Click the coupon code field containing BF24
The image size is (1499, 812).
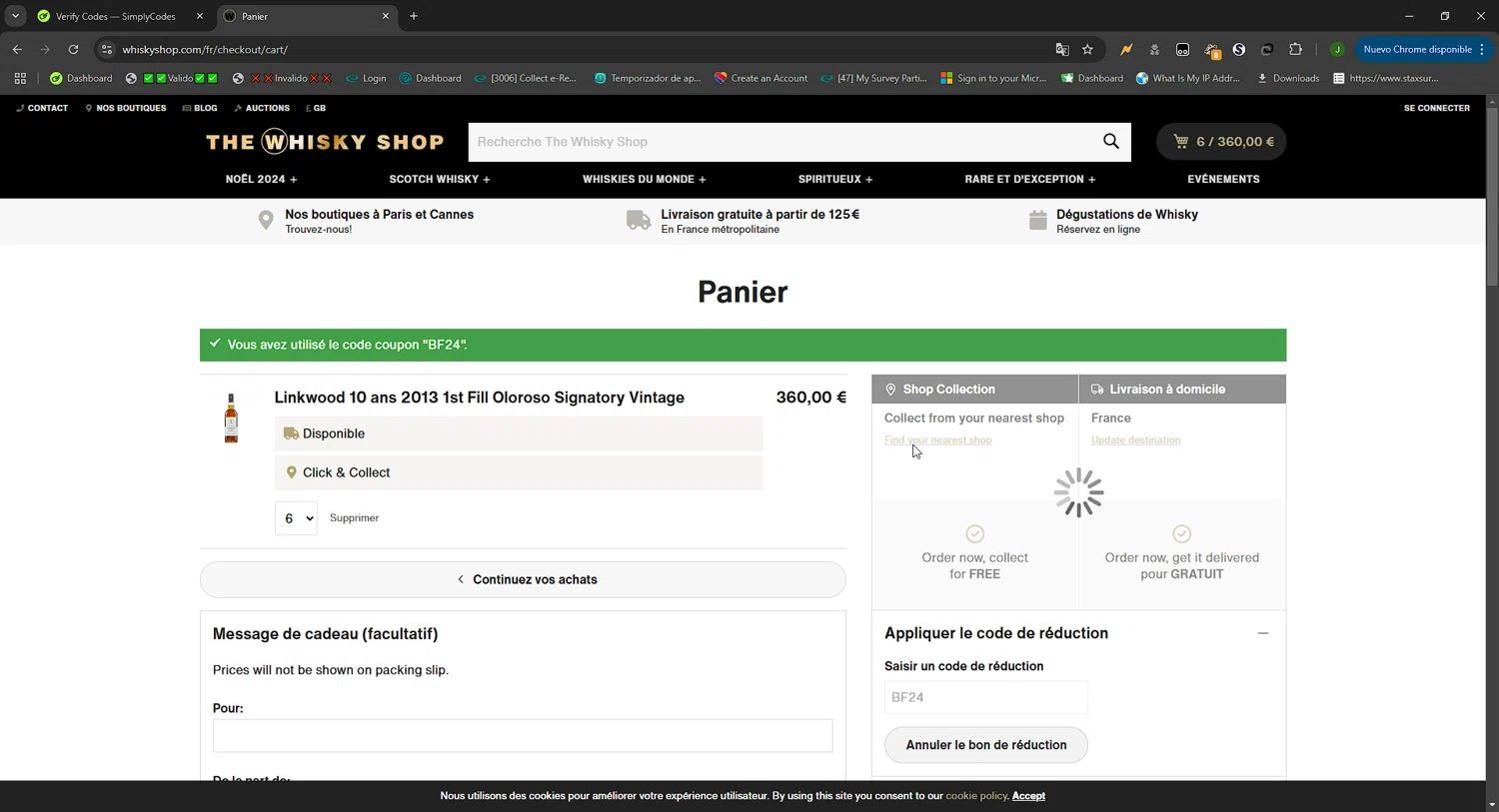(x=986, y=697)
